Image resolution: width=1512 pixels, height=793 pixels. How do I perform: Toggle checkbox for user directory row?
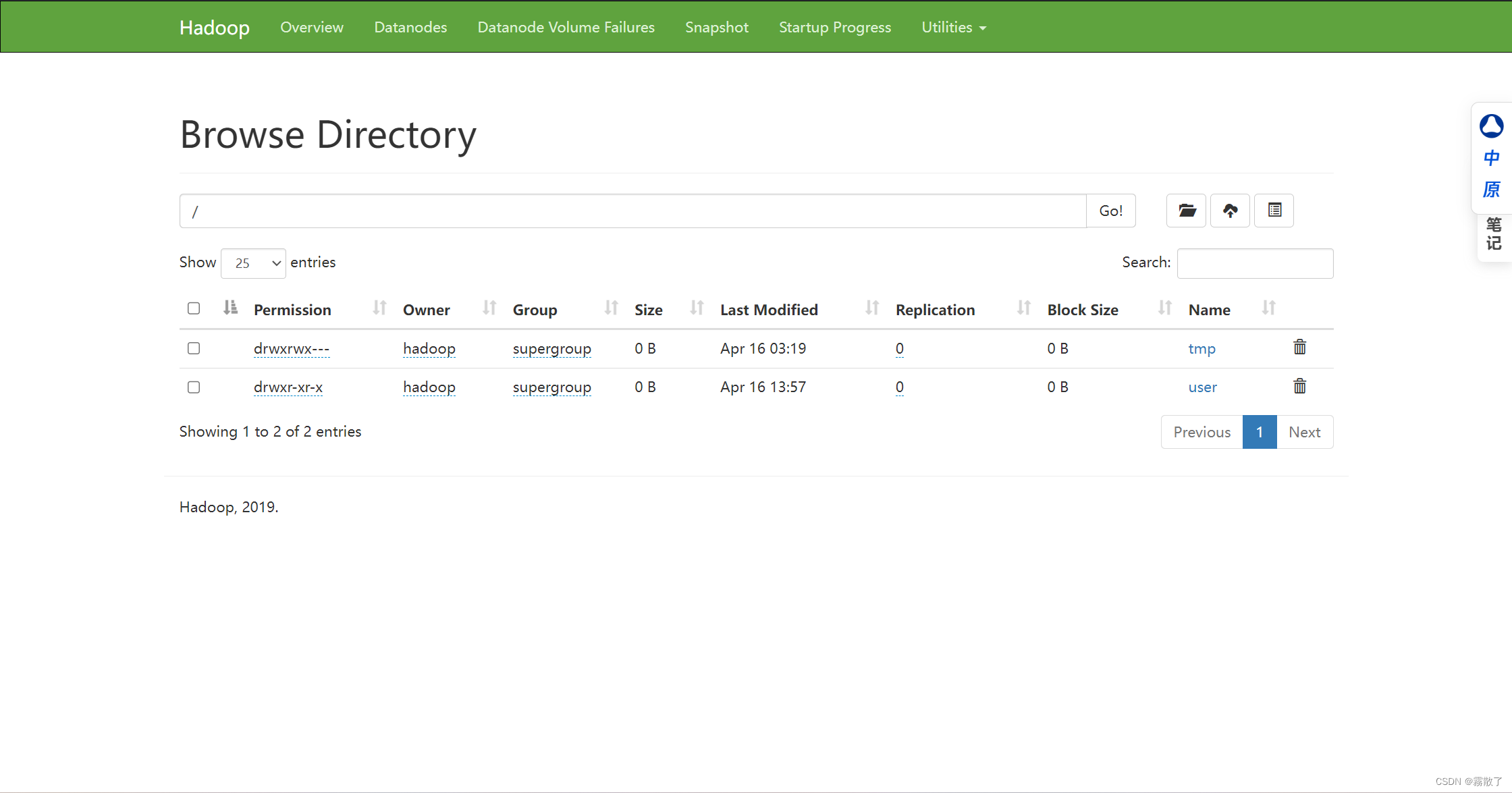(x=193, y=387)
